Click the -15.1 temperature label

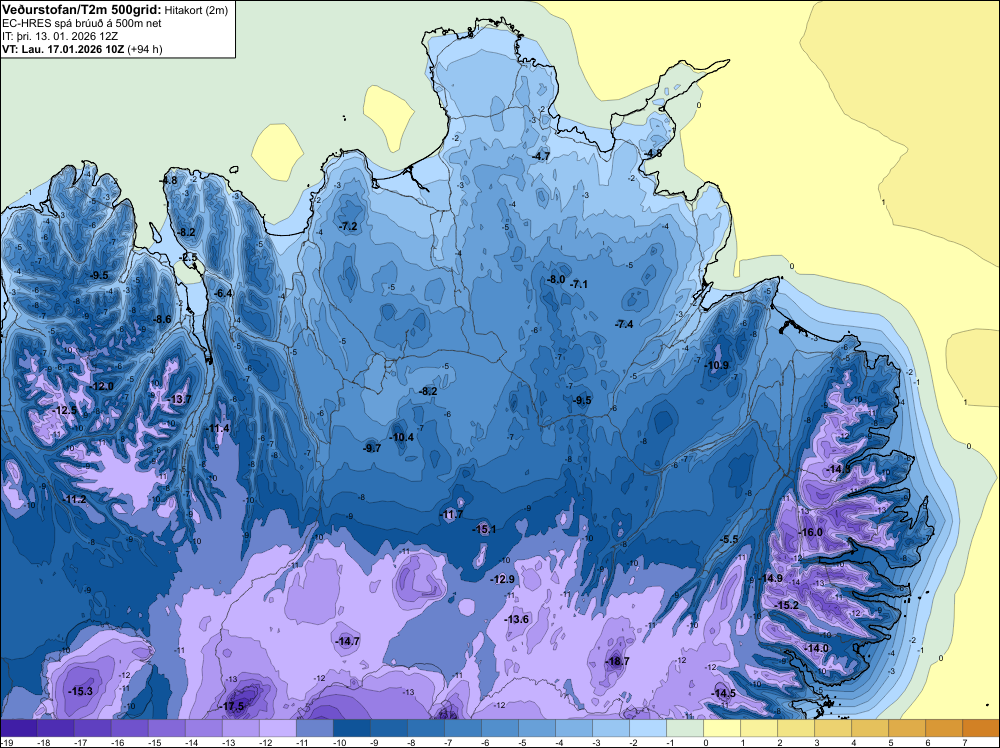click(484, 529)
